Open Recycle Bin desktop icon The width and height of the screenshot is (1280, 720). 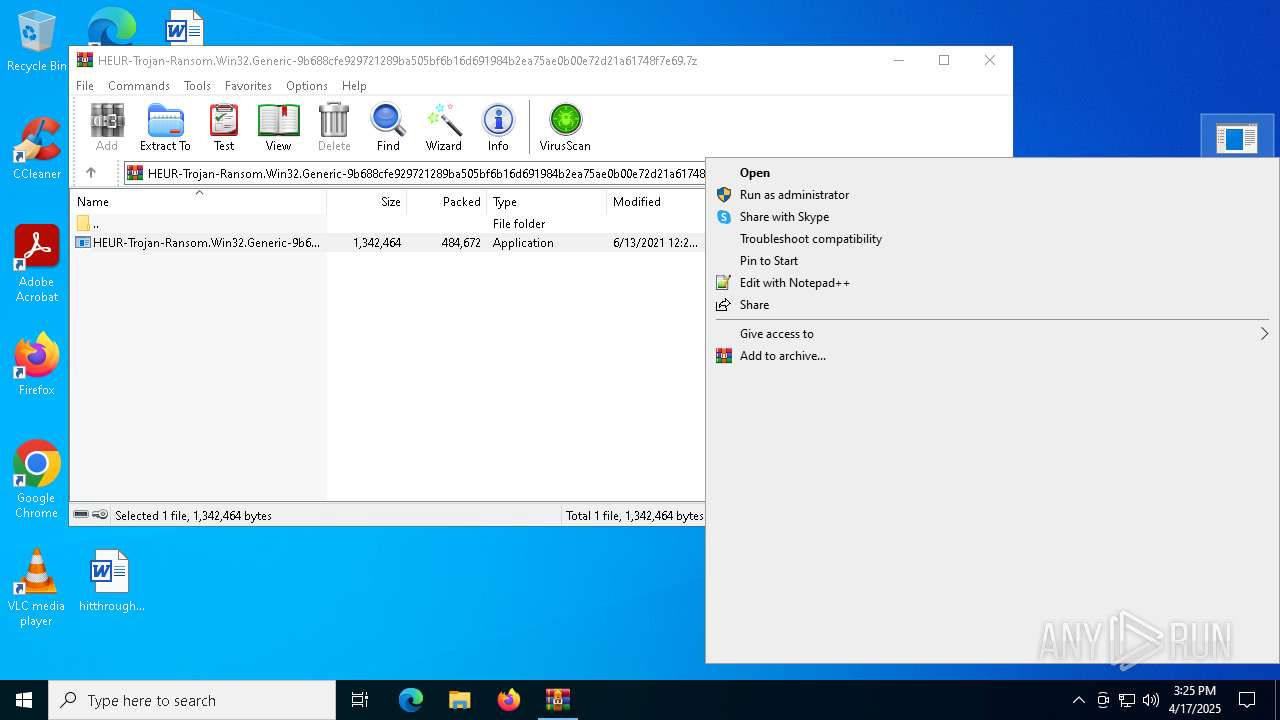[x=37, y=42]
